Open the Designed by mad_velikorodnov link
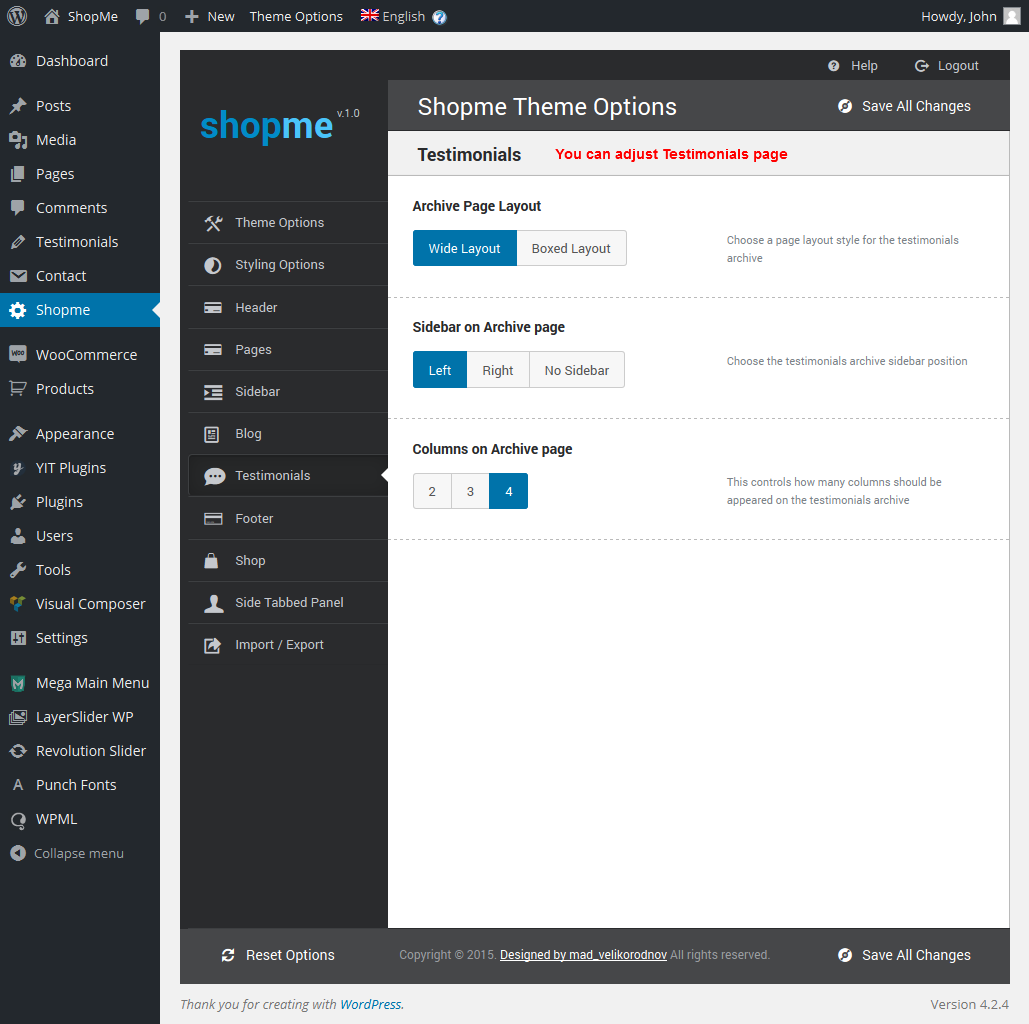 [x=583, y=955]
